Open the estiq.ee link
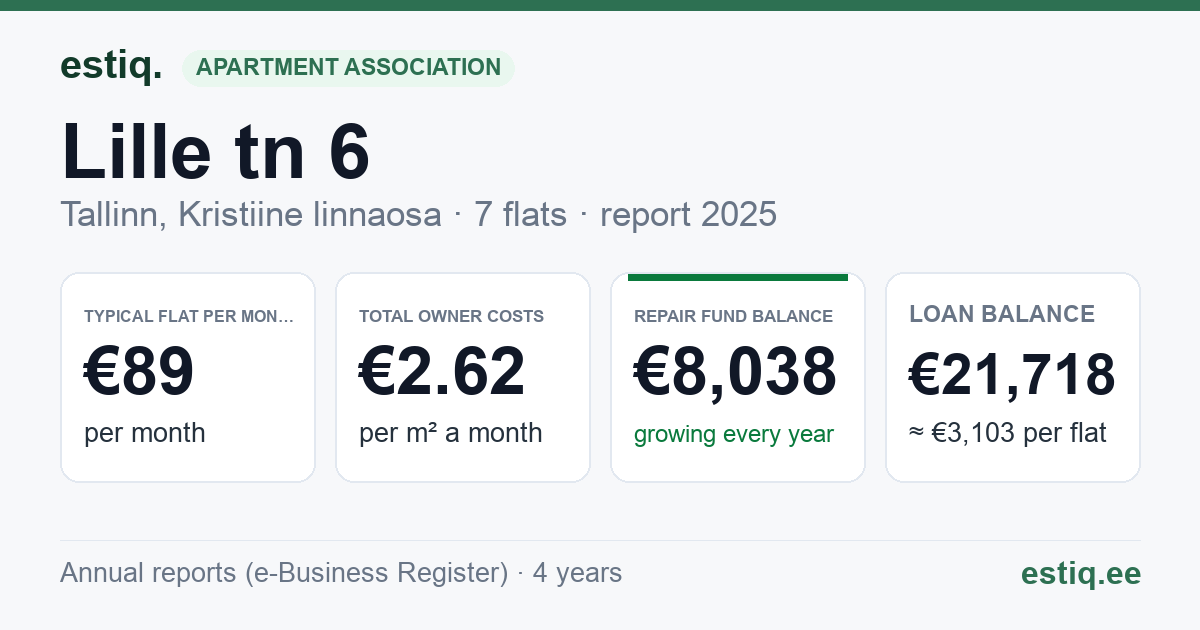This screenshot has height=630, width=1200. pyautogui.click(x=1081, y=573)
